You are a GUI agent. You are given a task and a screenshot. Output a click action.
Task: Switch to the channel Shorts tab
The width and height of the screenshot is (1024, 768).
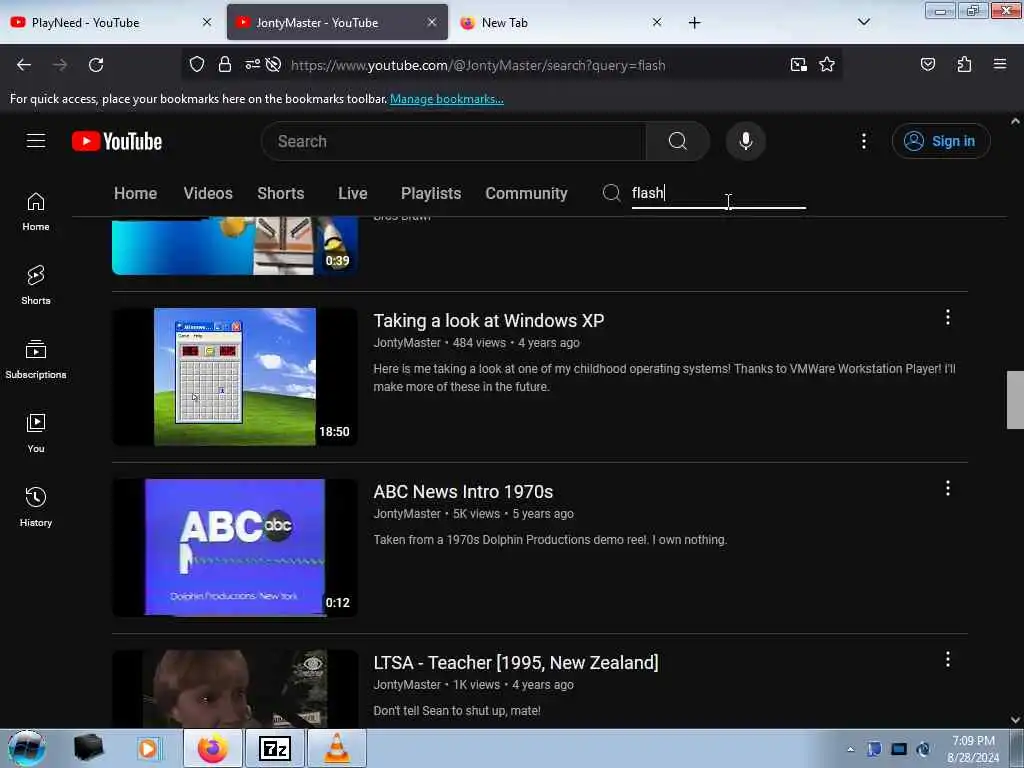(x=281, y=193)
